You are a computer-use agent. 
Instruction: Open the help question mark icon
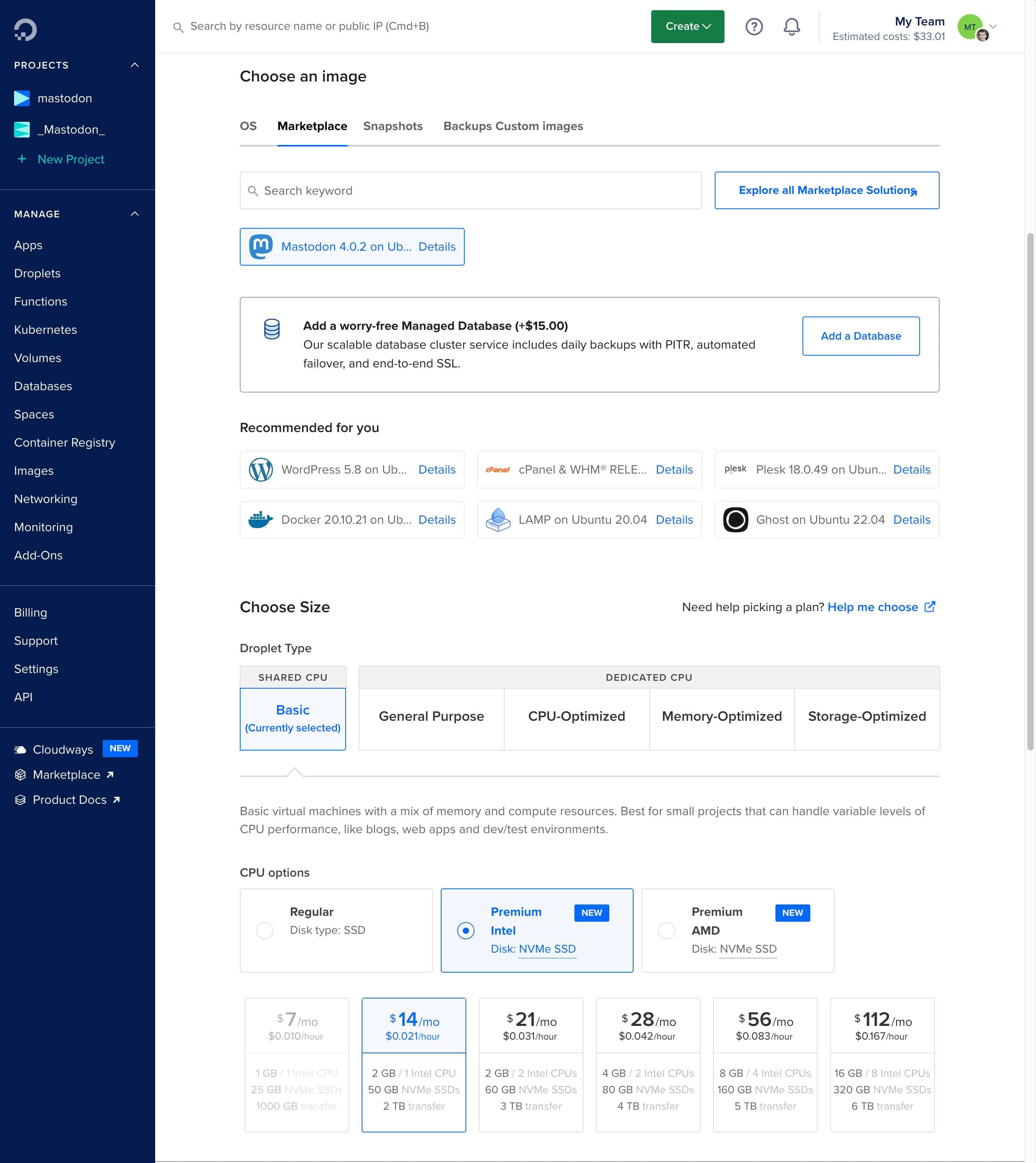(x=754, y=26)
